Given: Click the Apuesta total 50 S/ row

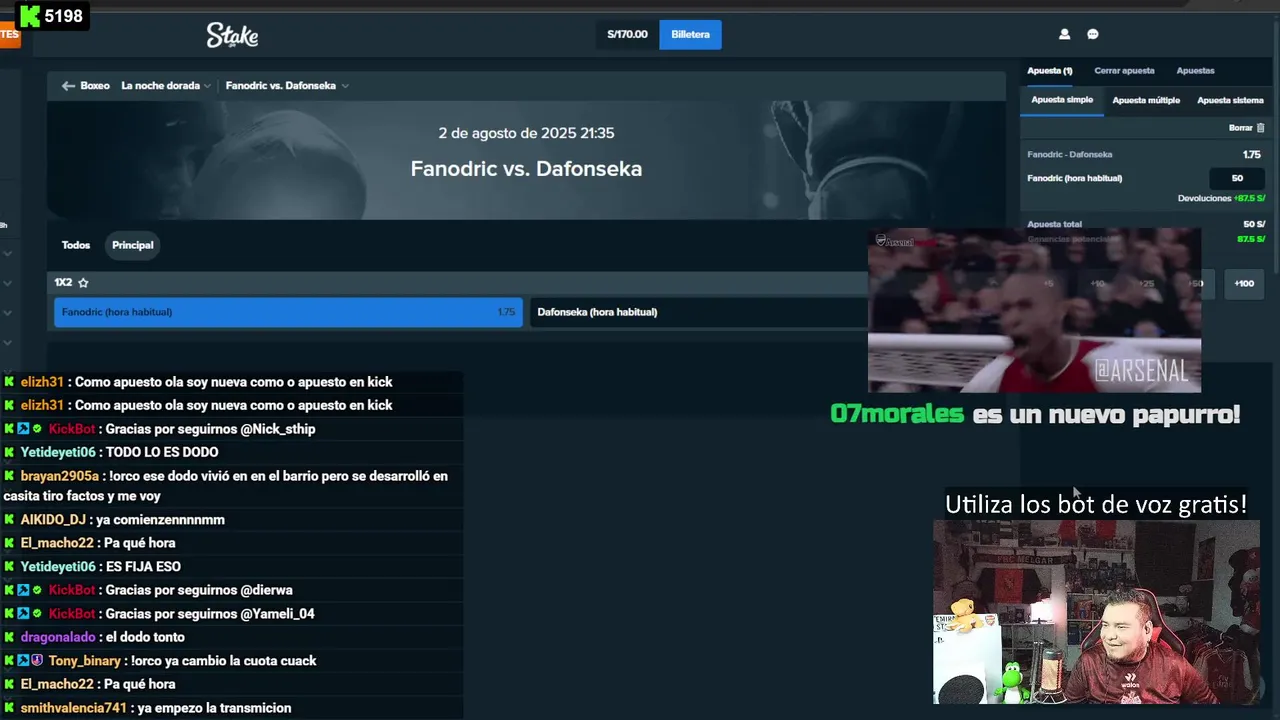Looking at the screenshot, I should (x=1146, y=224).
